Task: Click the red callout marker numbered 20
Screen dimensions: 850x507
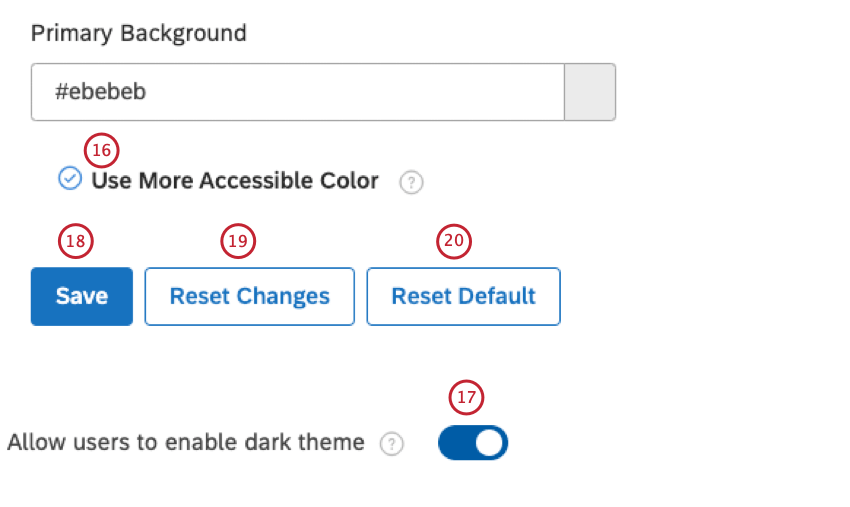Action: tap(453, 241)
